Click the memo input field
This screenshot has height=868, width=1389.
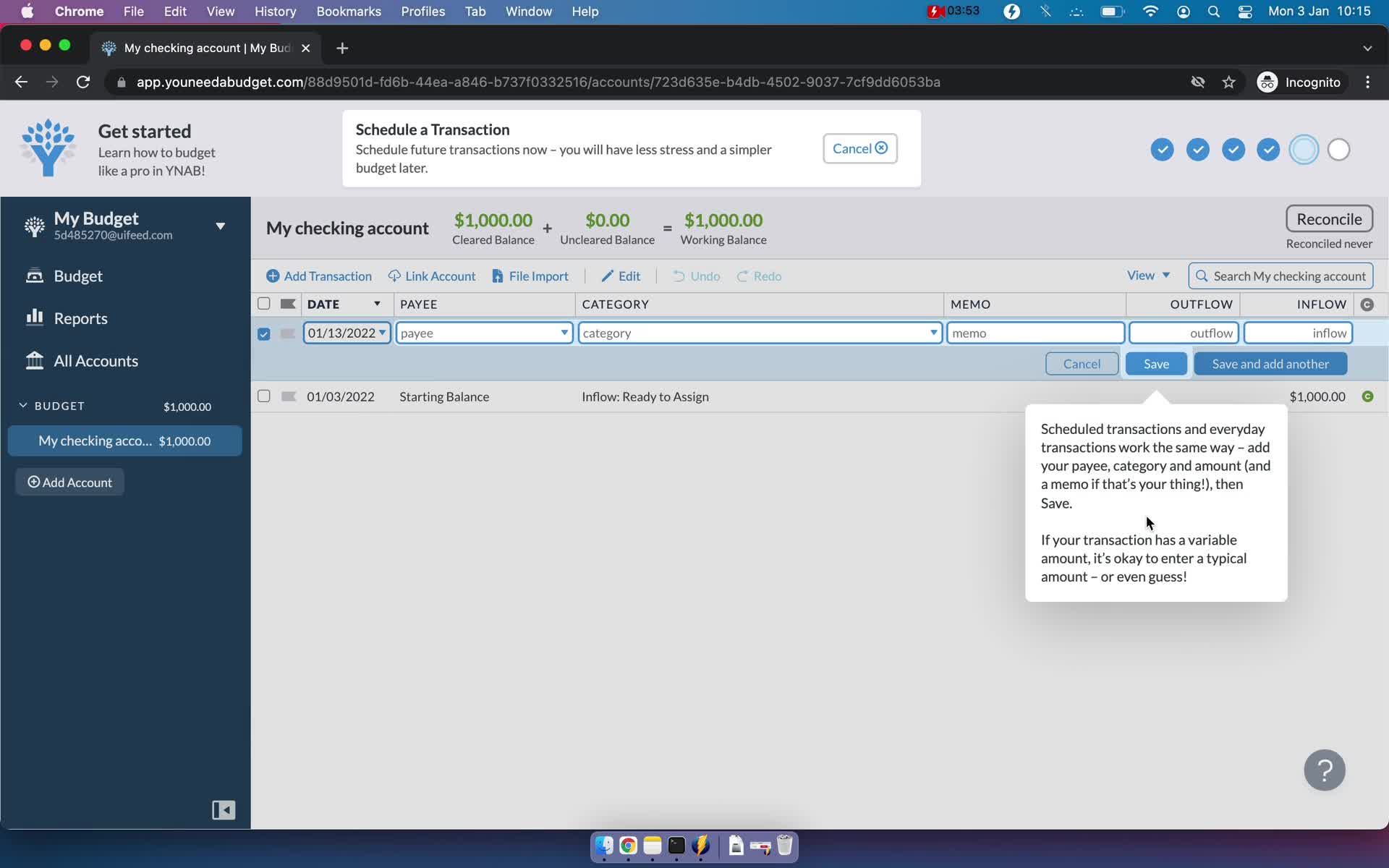point(1034,332)
